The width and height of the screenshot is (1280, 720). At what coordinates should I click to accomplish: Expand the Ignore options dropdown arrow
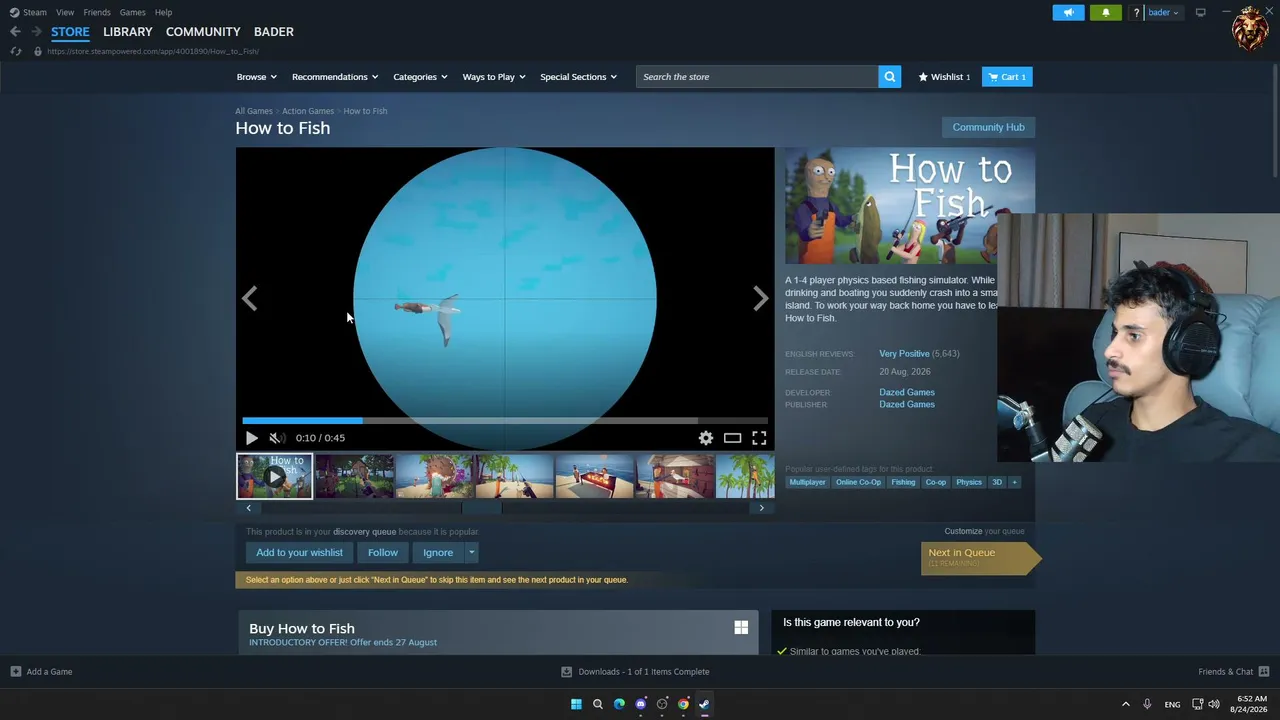(471, 553)
